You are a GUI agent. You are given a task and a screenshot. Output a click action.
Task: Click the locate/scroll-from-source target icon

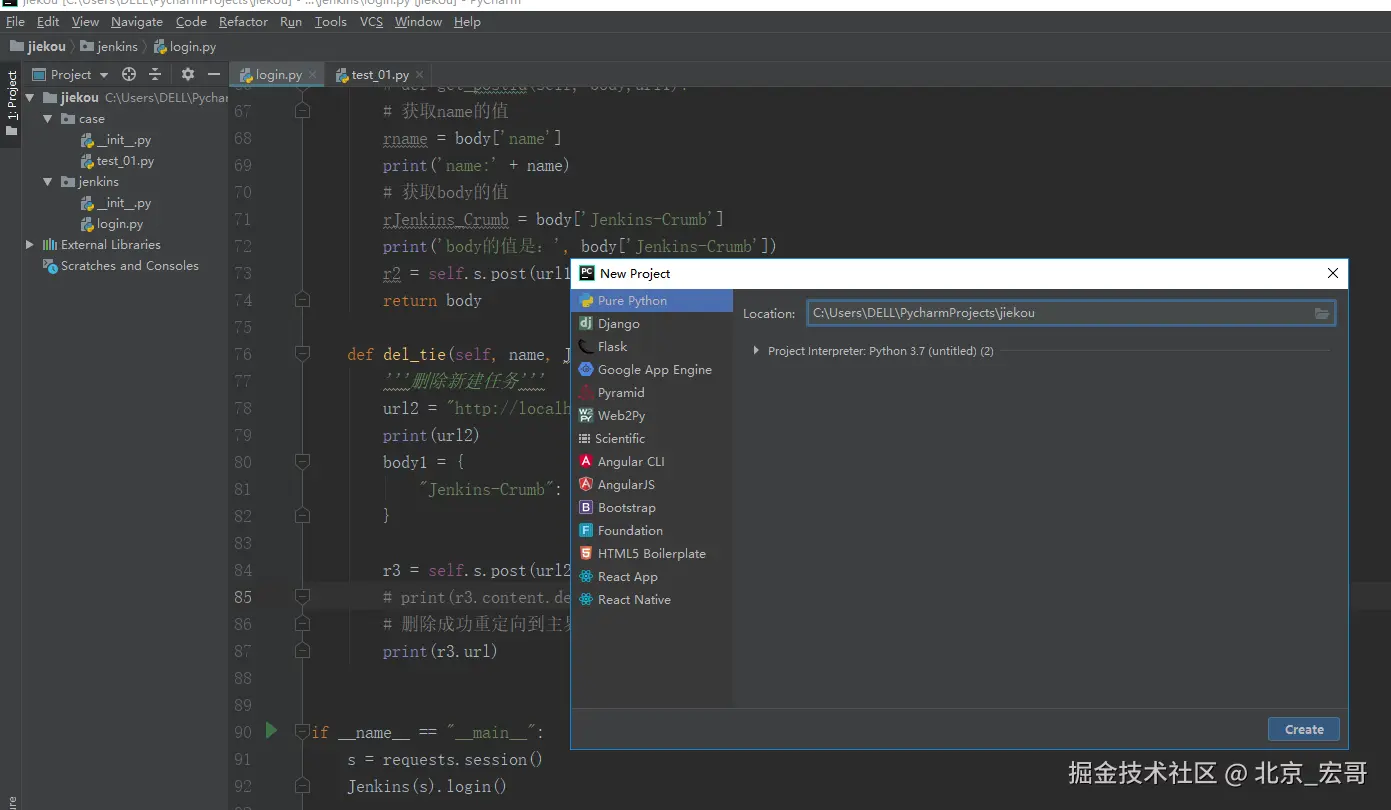click(129, 74)
